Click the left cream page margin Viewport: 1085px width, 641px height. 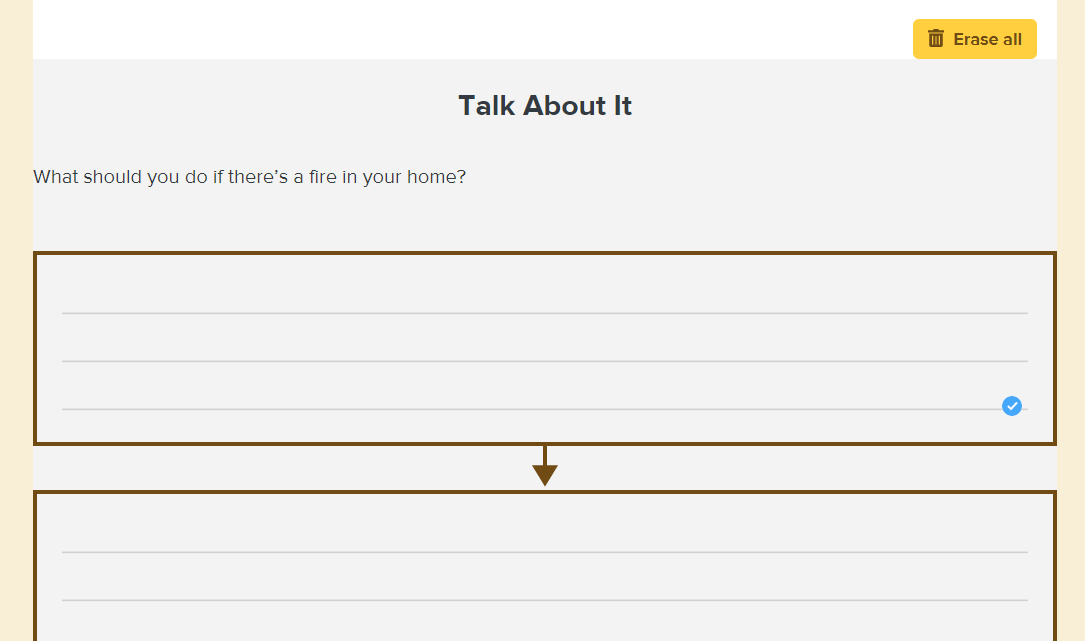pyautogui.click(x=16, y=320)
